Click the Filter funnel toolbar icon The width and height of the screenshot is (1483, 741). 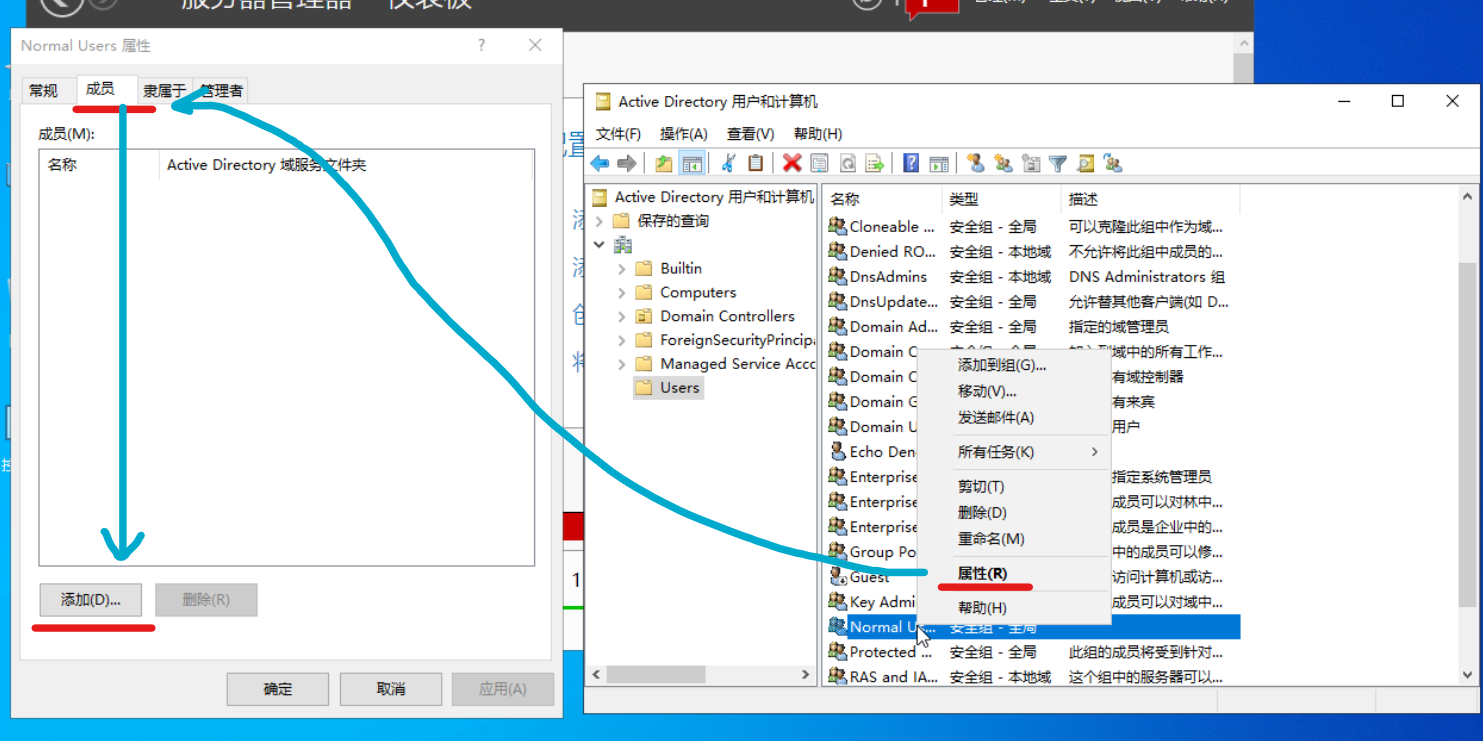(x=1058, y=163)
